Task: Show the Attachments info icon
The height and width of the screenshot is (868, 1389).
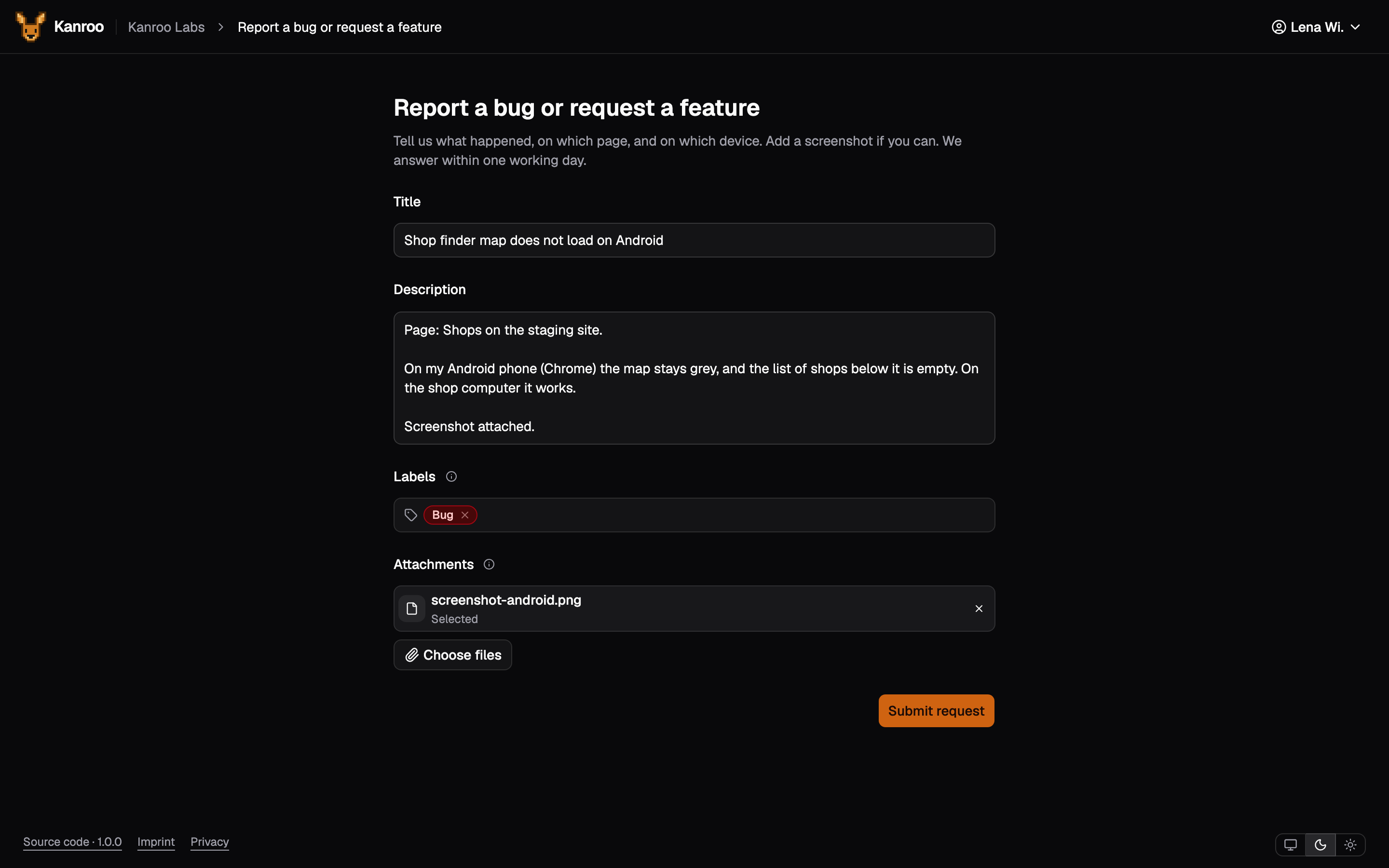Action: pos(489,564)
